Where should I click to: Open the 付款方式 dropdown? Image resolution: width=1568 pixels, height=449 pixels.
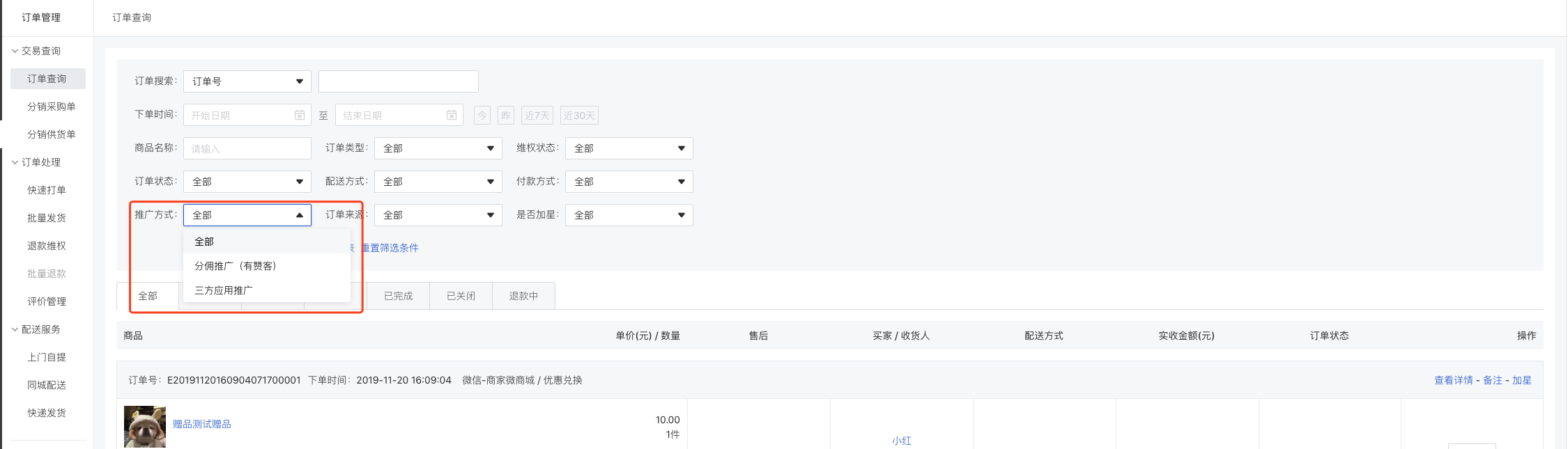(x=629, y=182)
